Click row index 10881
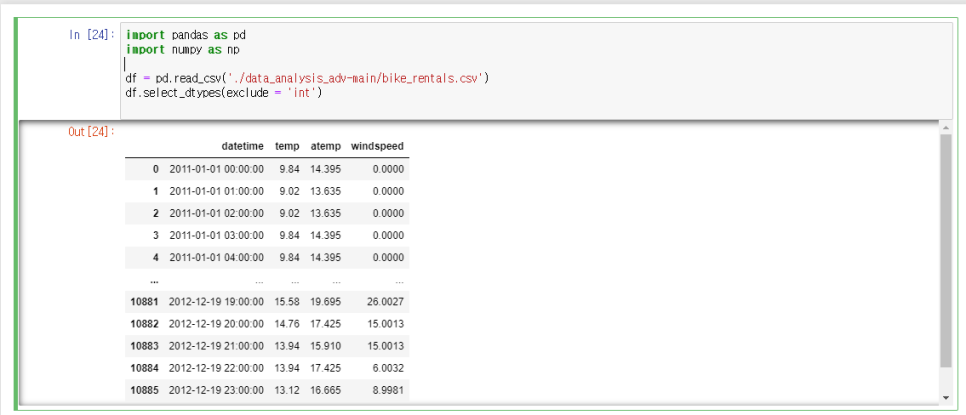The height and width of the screenshot is (415, 966). (144, 302)
